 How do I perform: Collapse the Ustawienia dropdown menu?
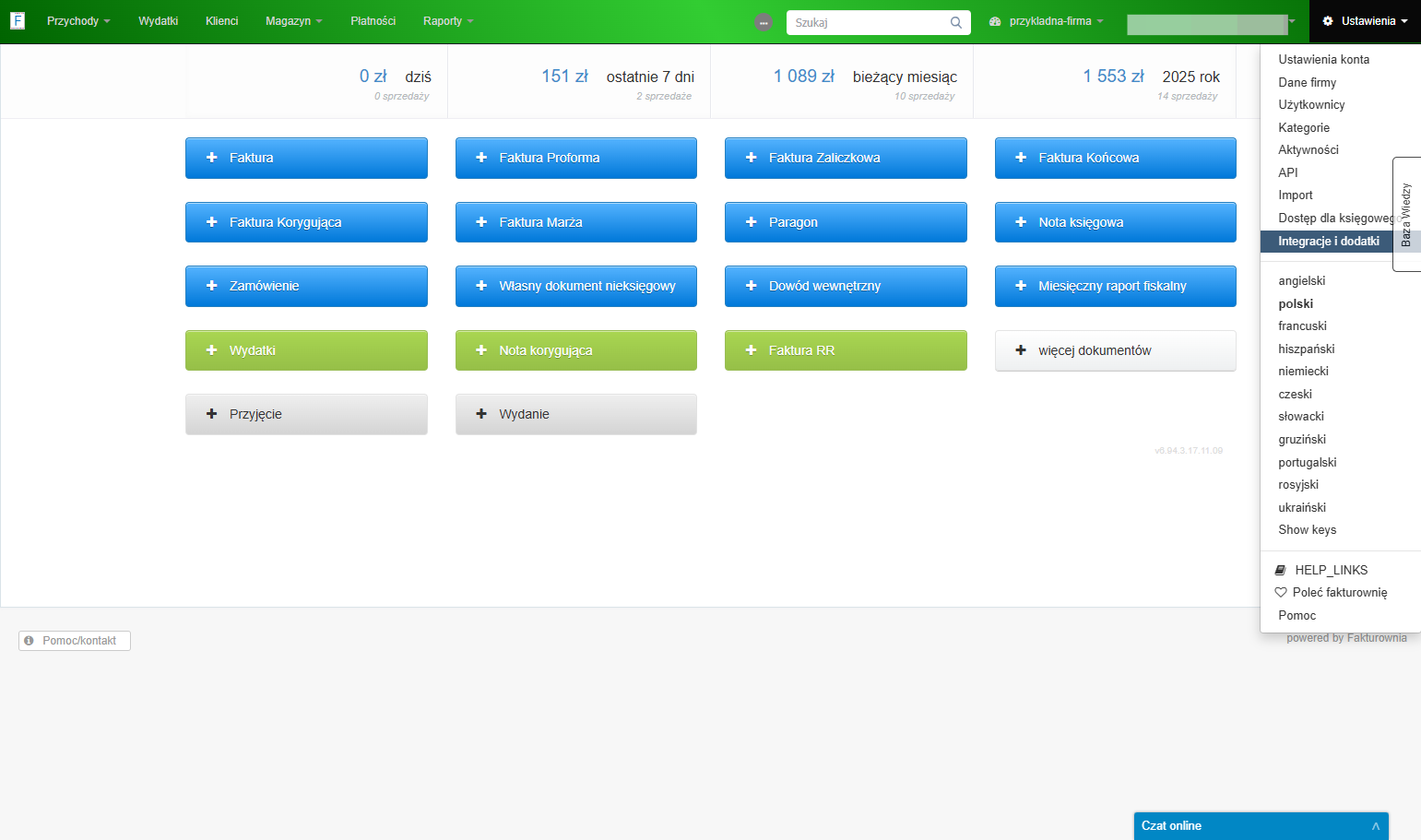1365,21
